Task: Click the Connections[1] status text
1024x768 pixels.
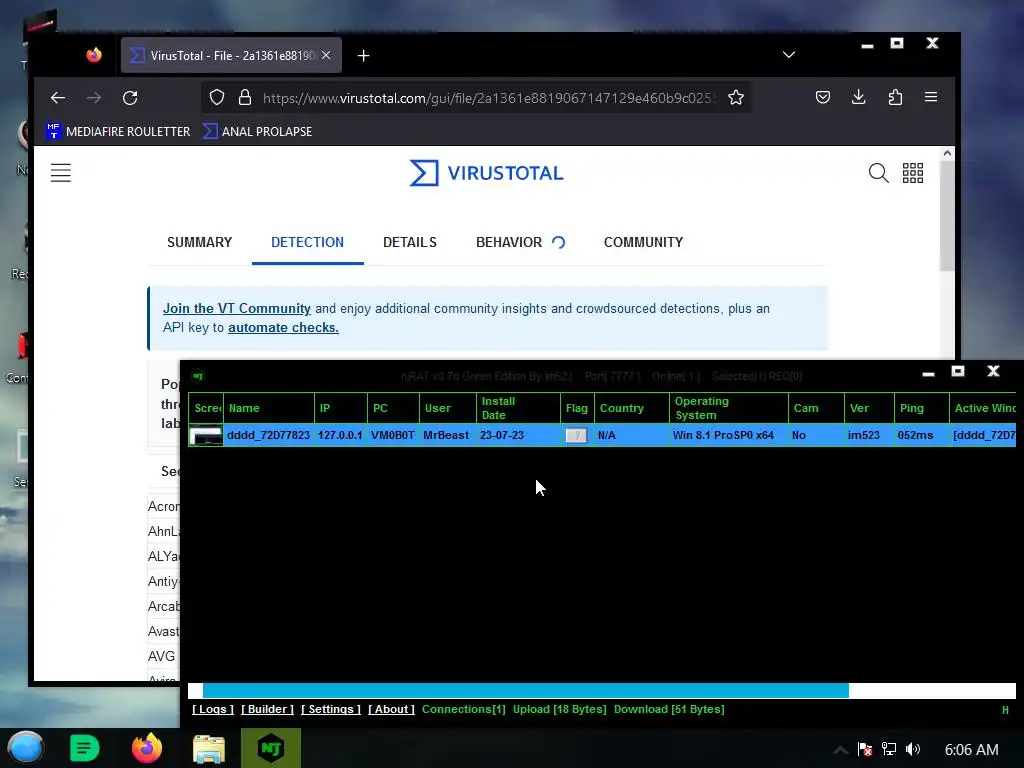Action: [x=464, y=709]
